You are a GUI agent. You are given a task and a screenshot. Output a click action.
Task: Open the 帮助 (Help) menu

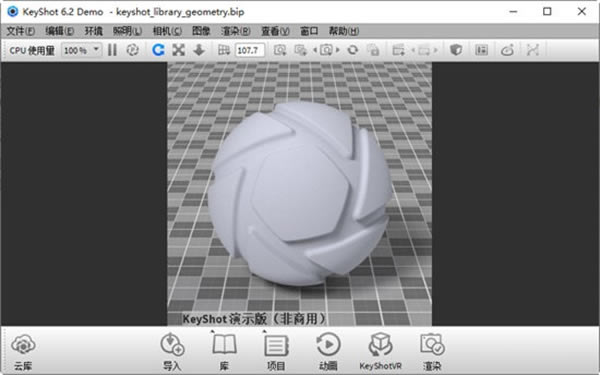344,31
